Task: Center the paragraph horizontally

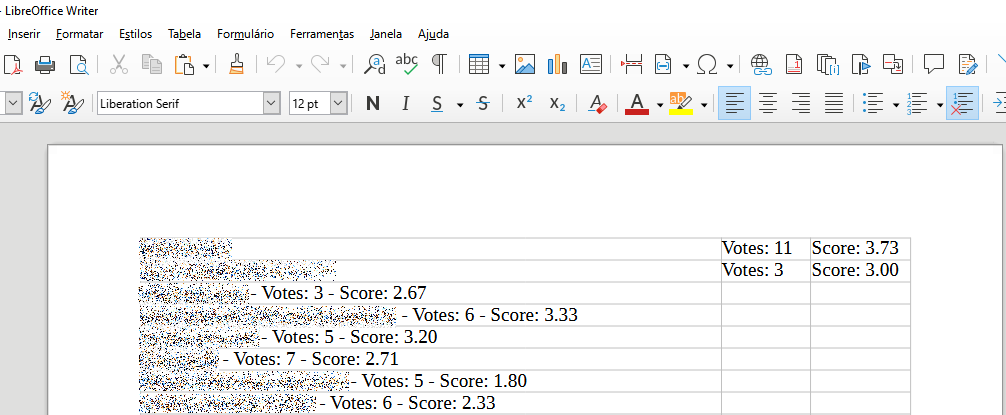Action: click(x=768, y=103)
